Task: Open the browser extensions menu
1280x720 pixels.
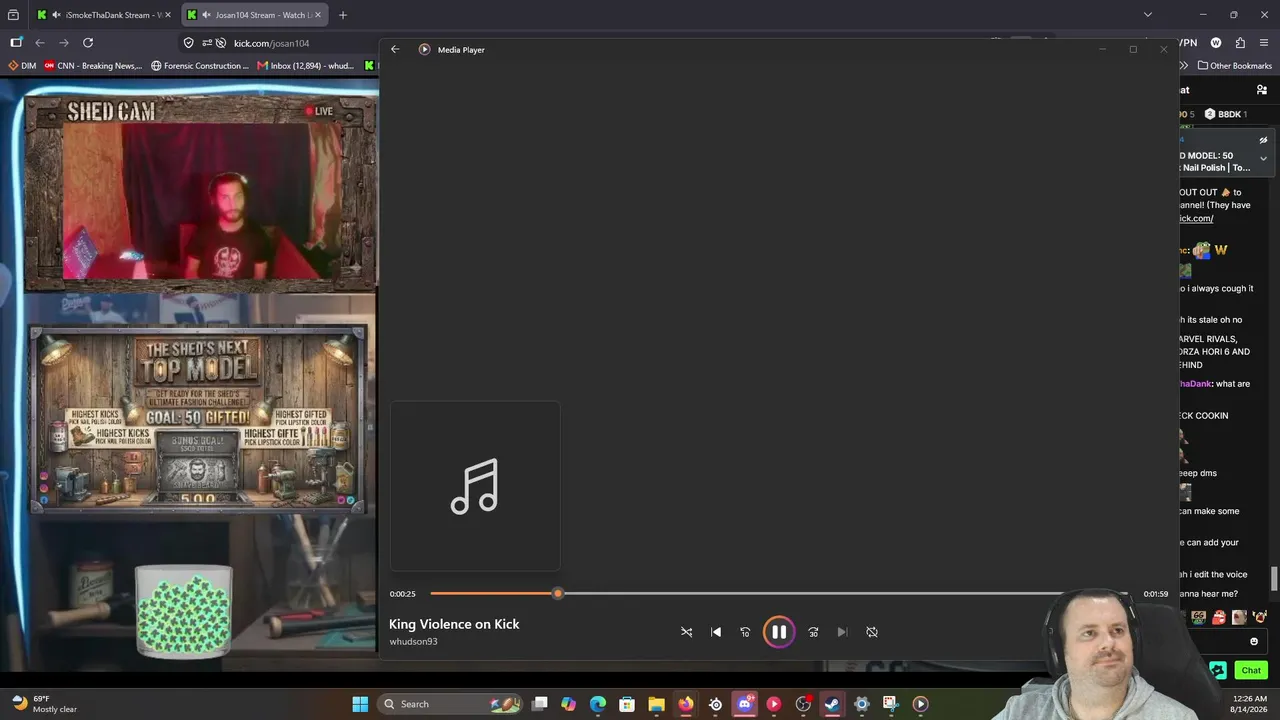Action: 1240,43
